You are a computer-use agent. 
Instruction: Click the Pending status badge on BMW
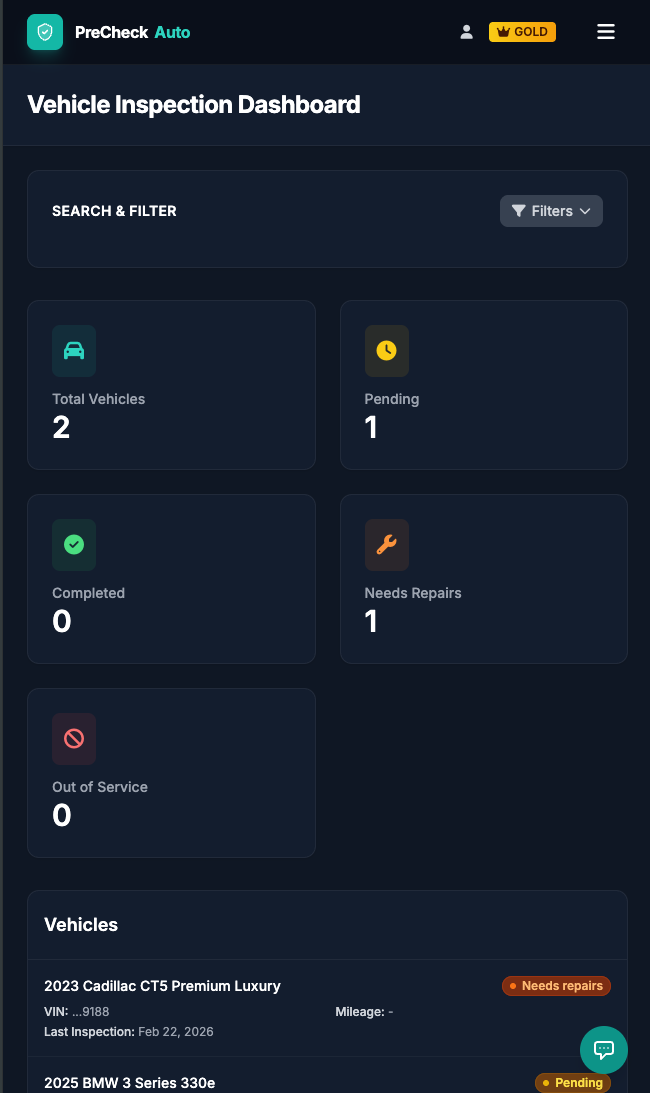point(573,1083)
